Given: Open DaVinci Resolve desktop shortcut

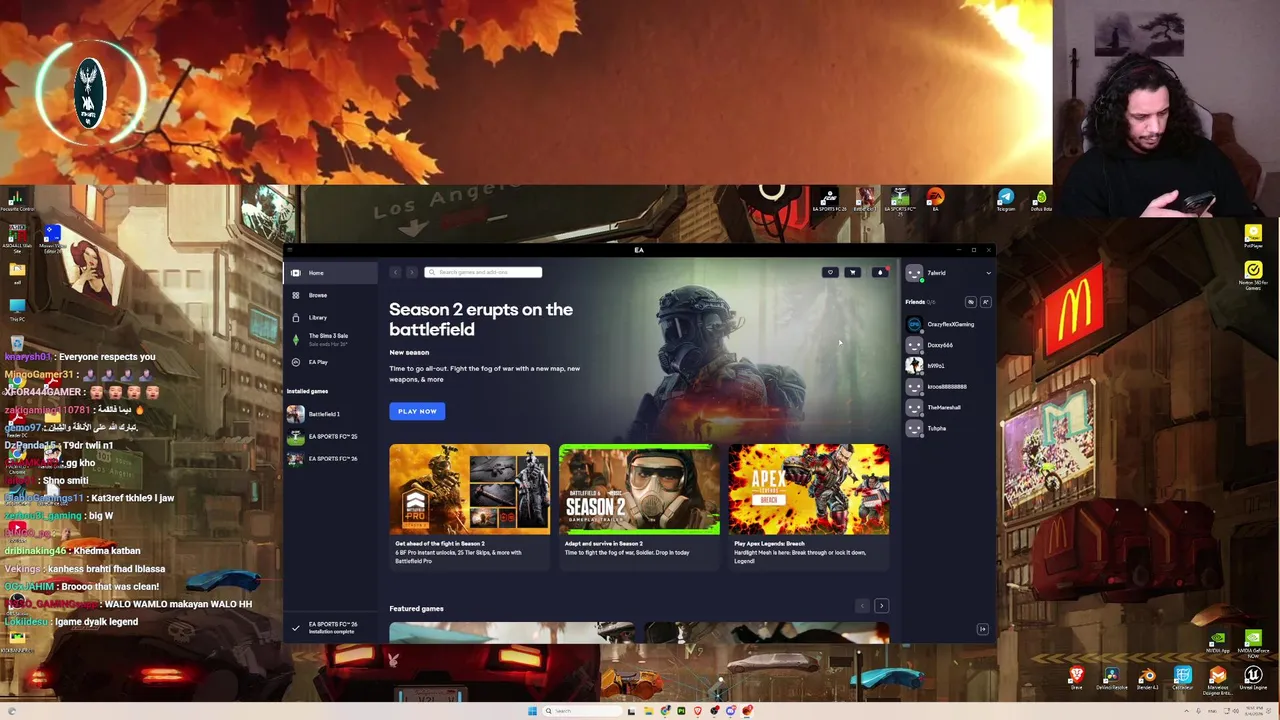Looking at the screenshot, I should (1112, 679).
